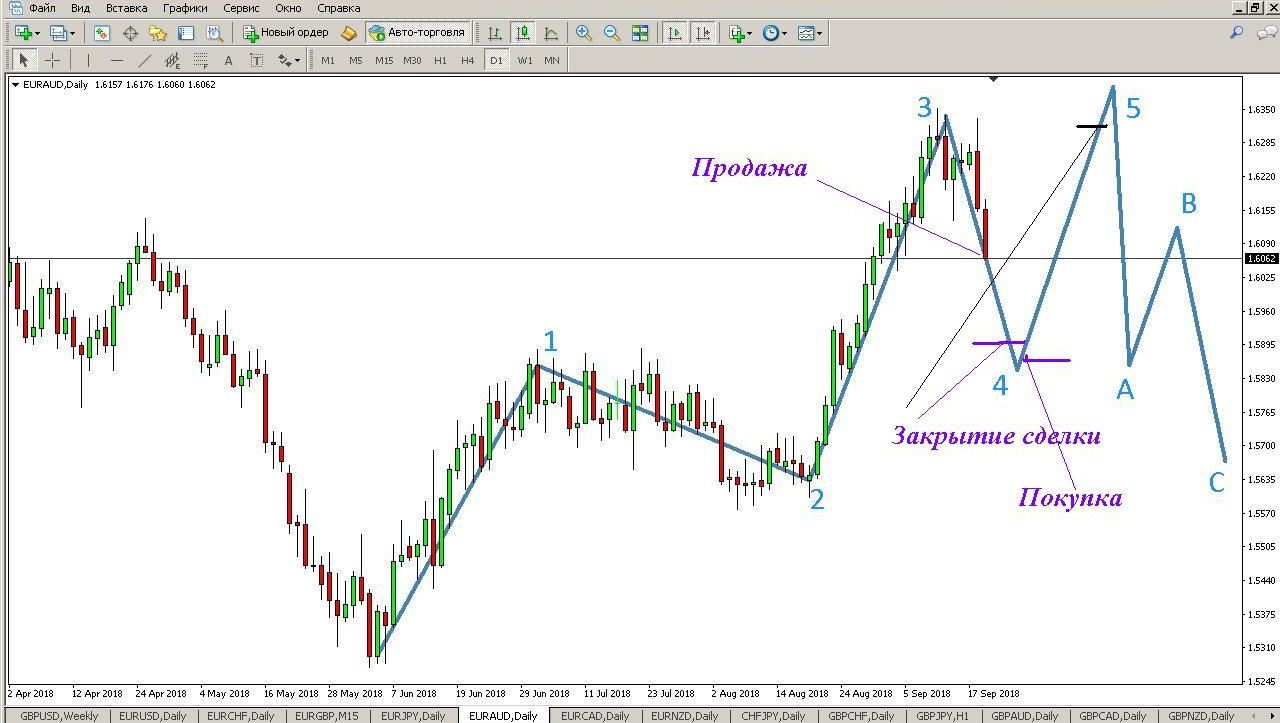The height and width of the screenshot is (723, 1280).
Task: Activate the crosshair cursor mode
Action: click(x=53, y=60)
